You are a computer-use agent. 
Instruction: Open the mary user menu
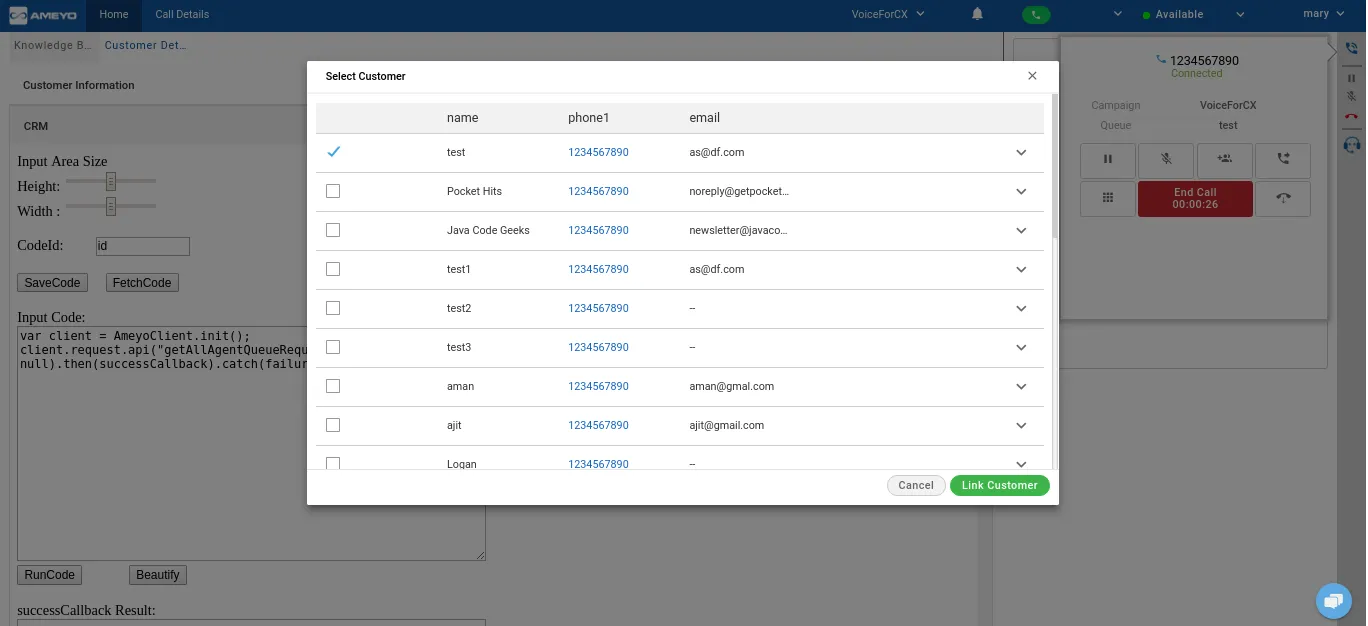pyautogui.click(x=1323, y=14)
